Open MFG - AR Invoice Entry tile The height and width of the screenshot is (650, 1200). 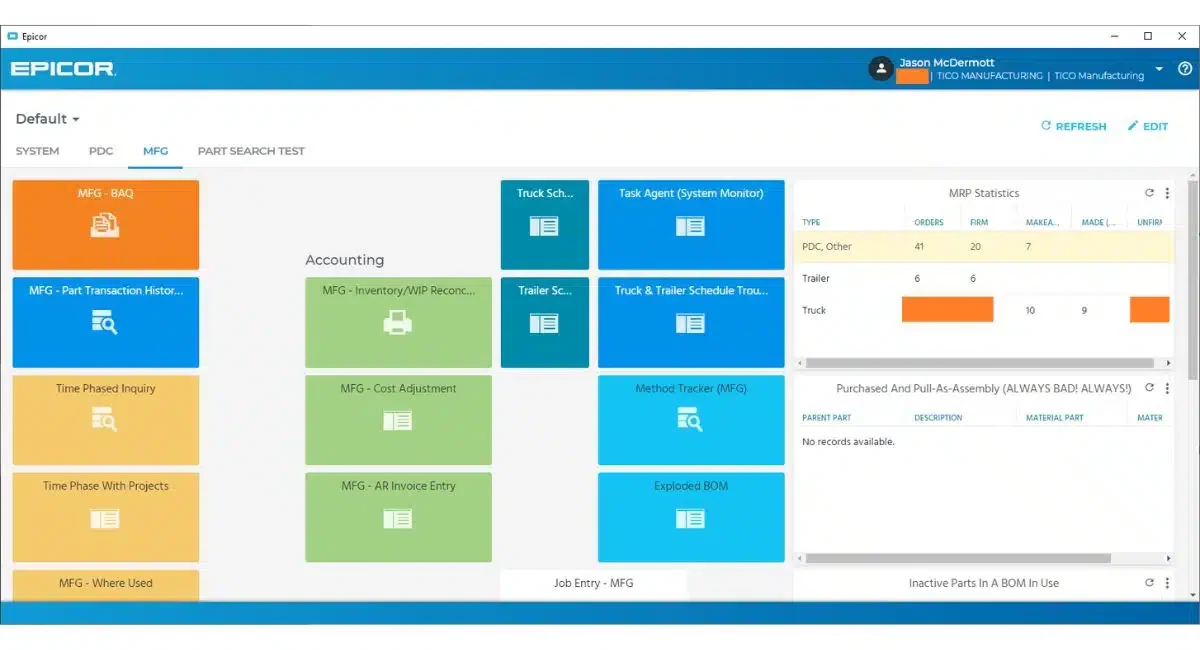click(398, 517)
